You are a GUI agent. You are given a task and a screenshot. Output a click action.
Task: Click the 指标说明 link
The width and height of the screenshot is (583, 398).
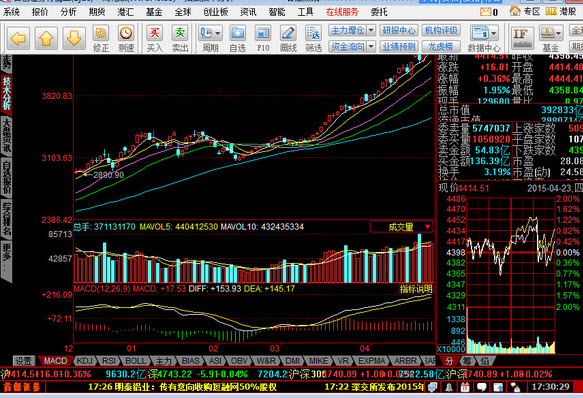(416, 289)
